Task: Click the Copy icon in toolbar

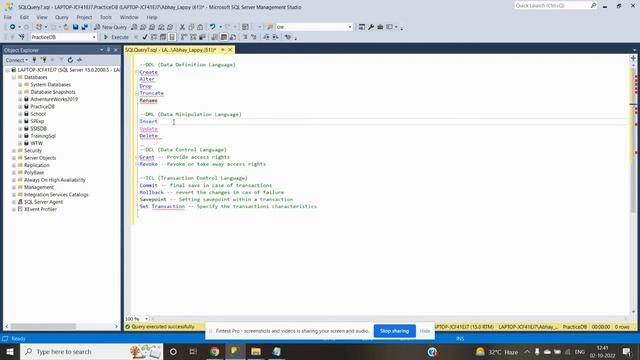Action: click(191, 27)
